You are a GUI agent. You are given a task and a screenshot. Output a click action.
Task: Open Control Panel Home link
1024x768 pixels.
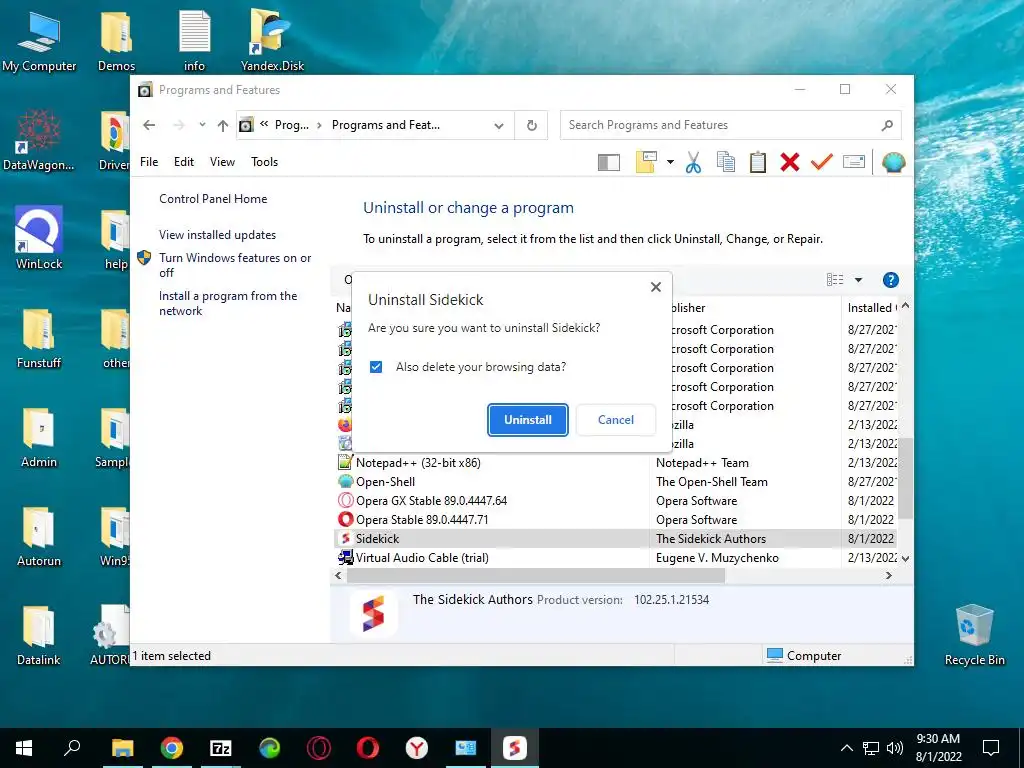tap(213, 199)
